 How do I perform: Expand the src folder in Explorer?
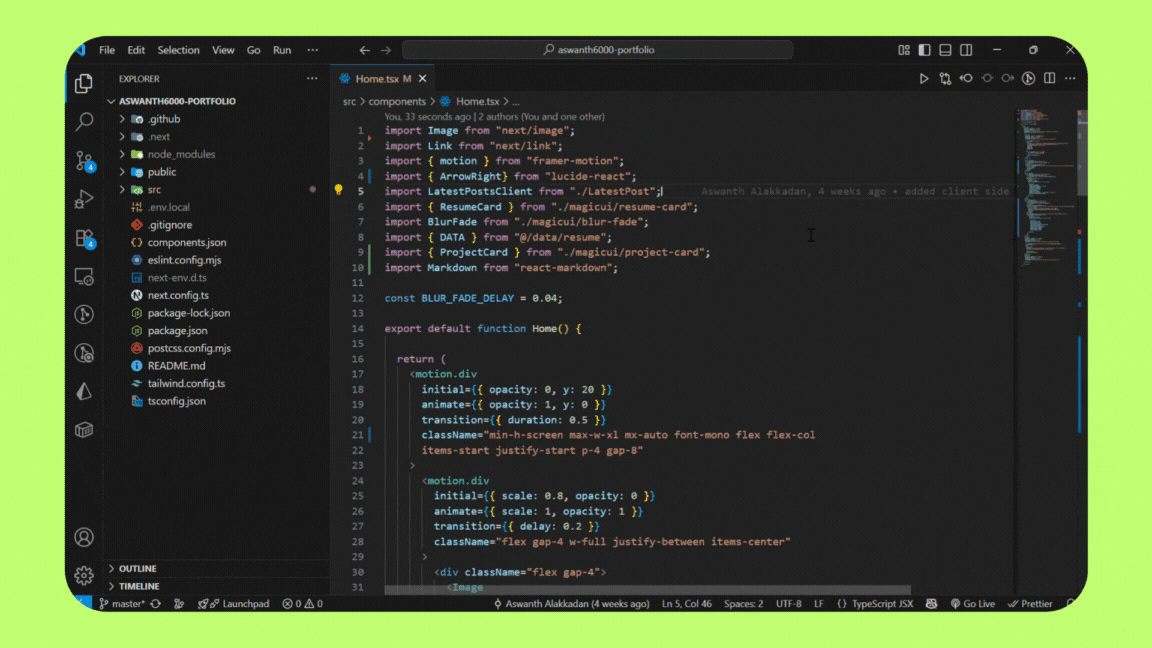(154, 189)
